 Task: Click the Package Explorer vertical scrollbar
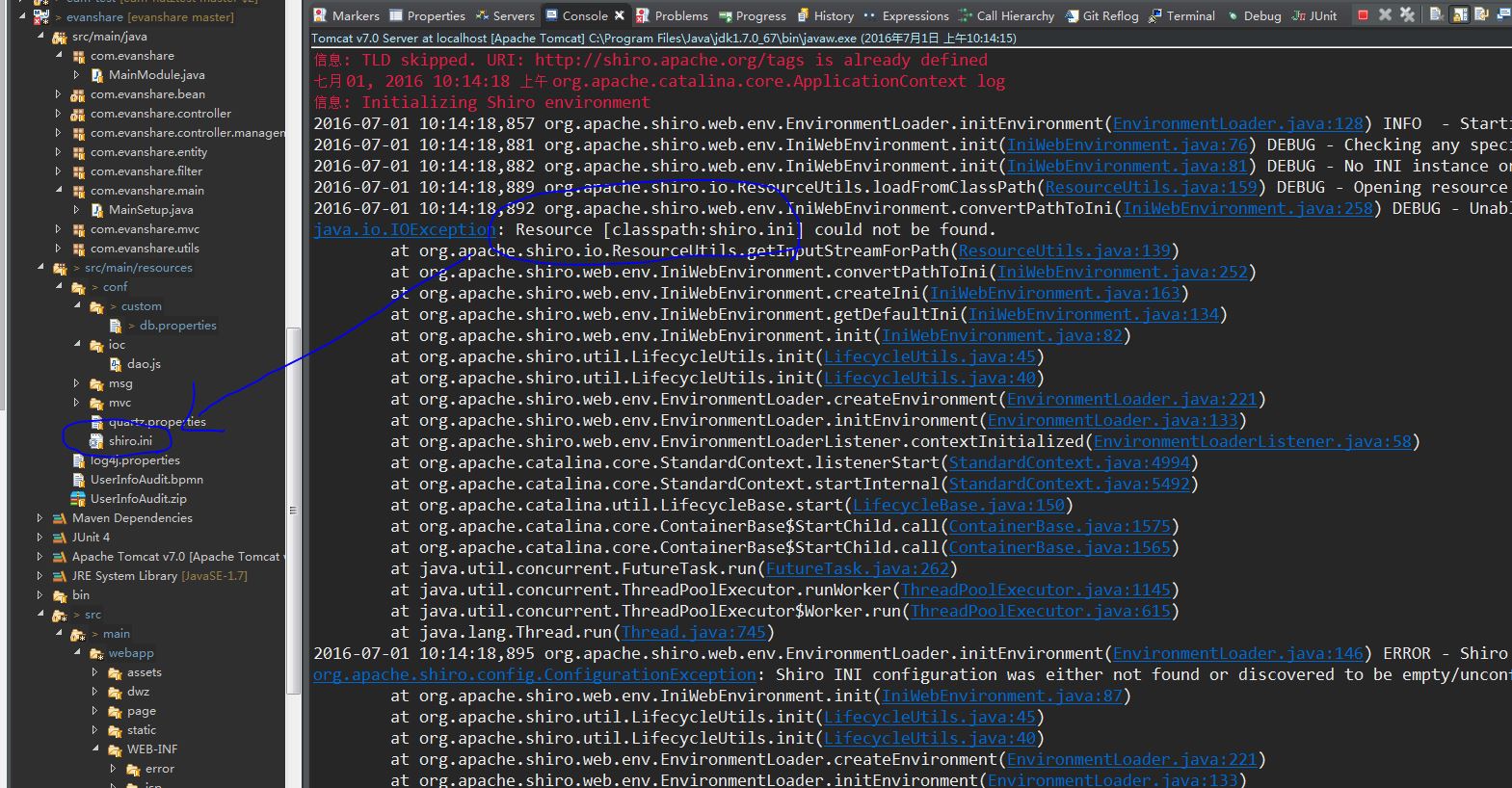click(294, 511)
